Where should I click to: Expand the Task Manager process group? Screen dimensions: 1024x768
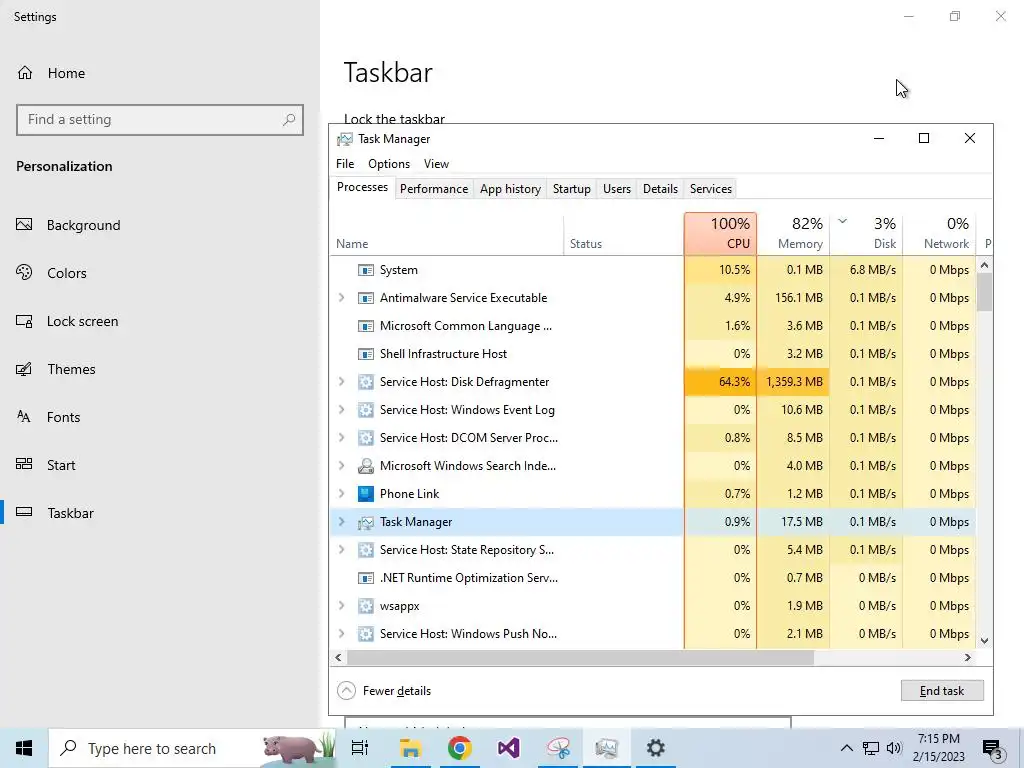[x=342, y=522]
